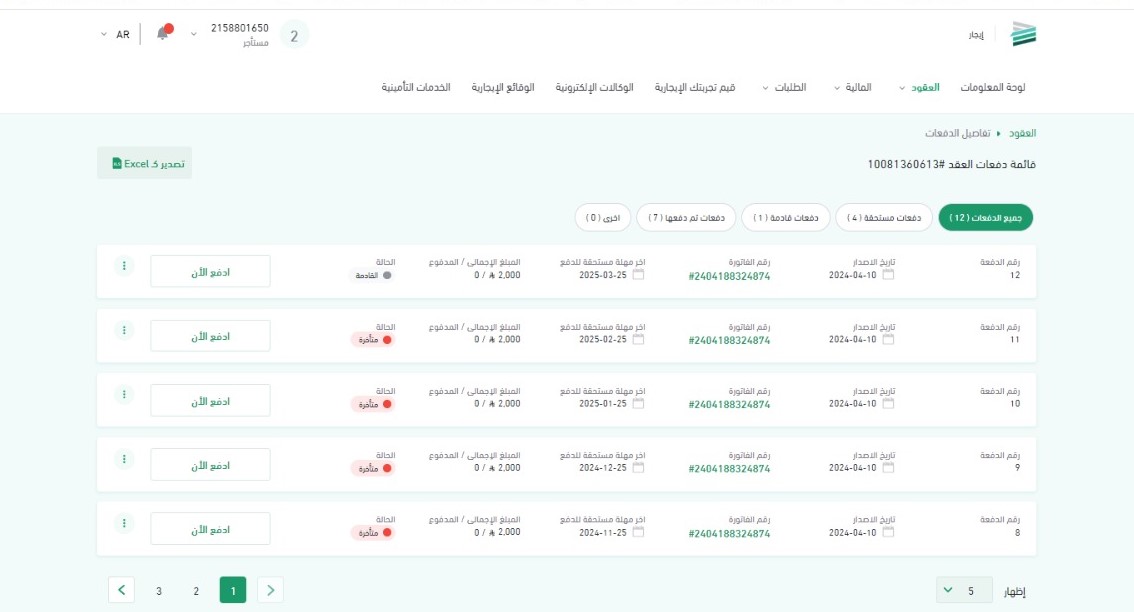Click العقود breadcrumb link
Image resolution: width=1134 pixels, height=612 pixels.
tap(1022, 133)
